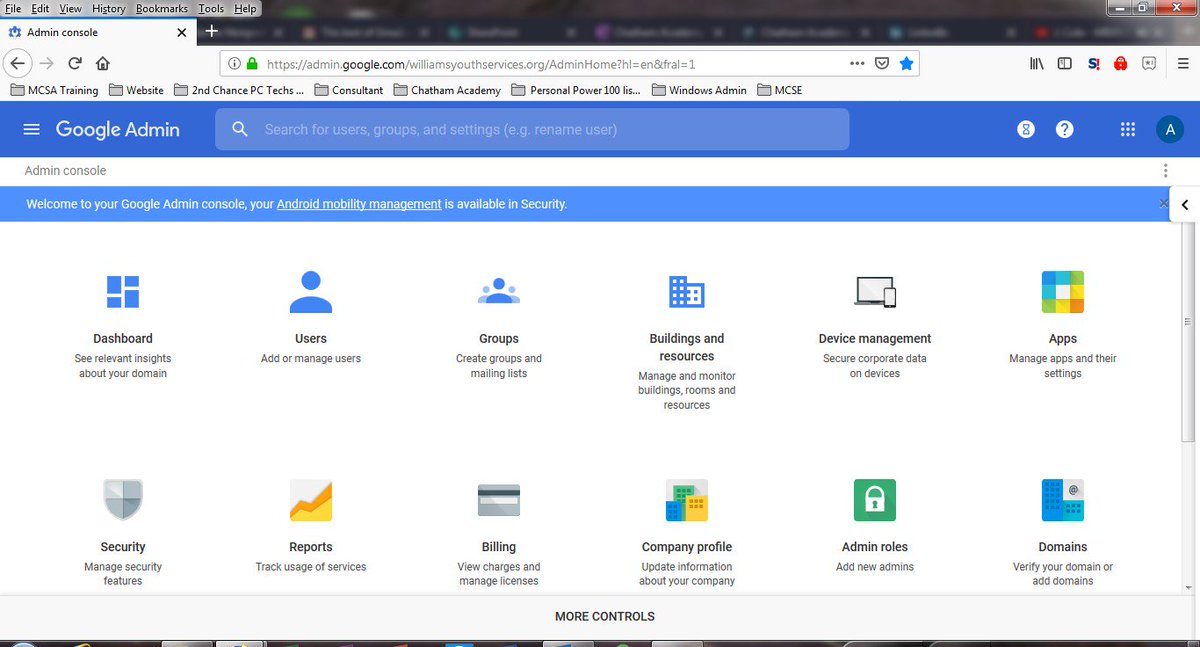Screen dimensions: 1200x647
Task: Click the S! extension icon in toolbar
Action: point(1094,63)
